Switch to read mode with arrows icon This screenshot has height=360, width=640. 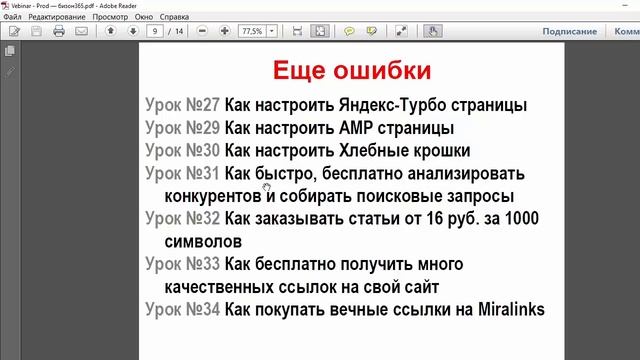tap(402, 31)
